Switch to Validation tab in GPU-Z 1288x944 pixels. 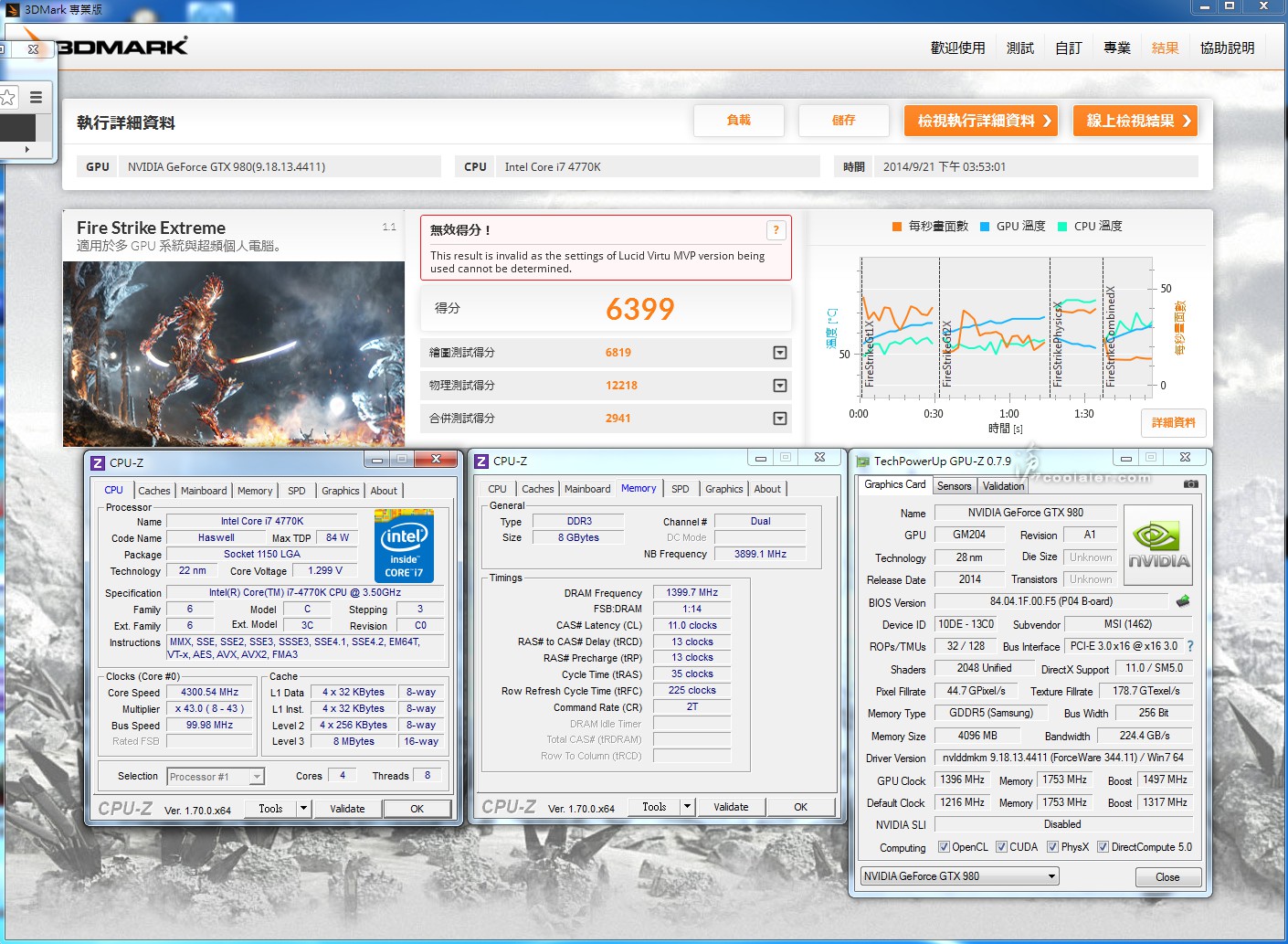point(1004,486)
